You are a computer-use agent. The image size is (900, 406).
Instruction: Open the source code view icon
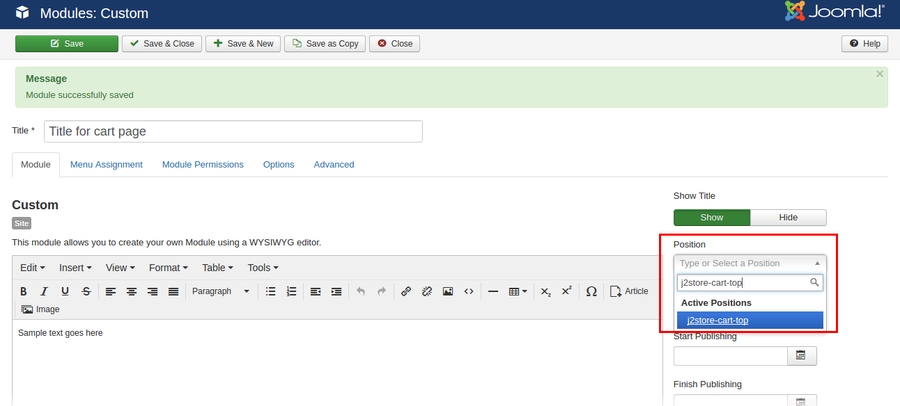(469, 291)
